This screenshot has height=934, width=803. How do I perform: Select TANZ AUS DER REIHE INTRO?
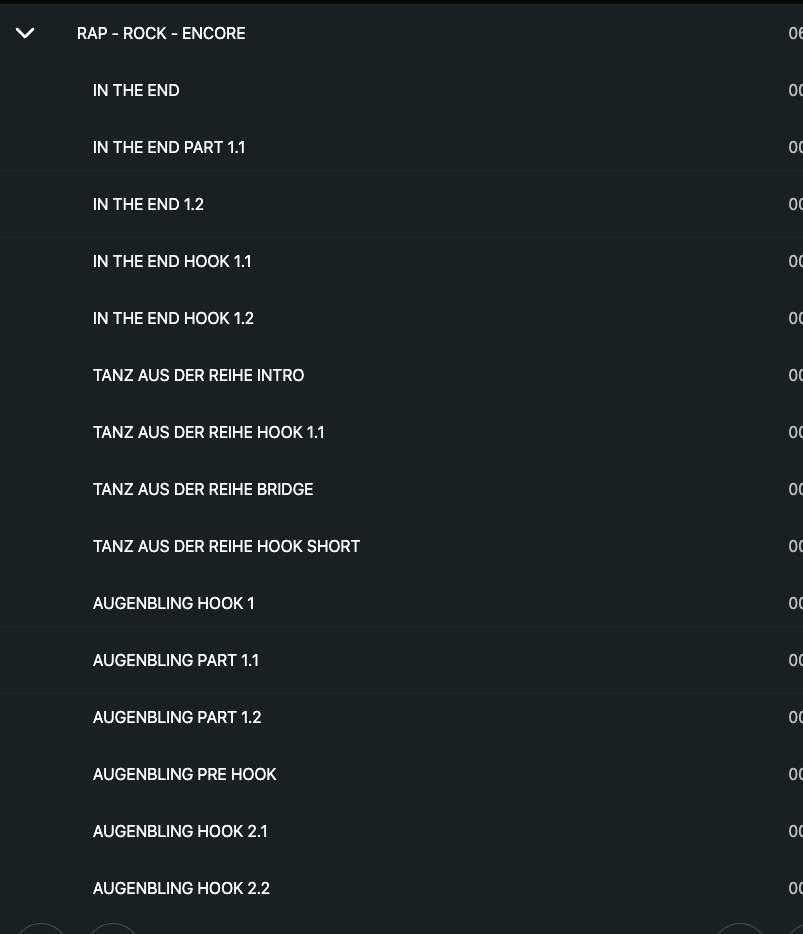(x=198, y=375)
